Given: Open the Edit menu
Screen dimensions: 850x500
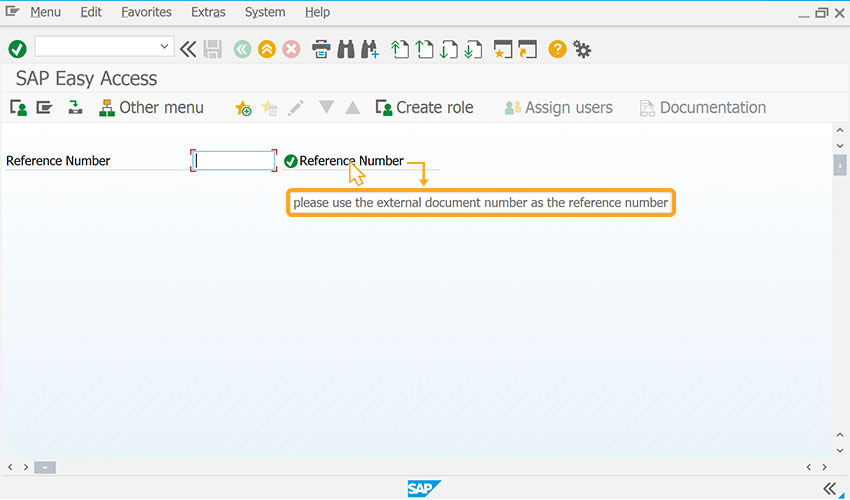Looking at the screenshot, I should 91,12.
